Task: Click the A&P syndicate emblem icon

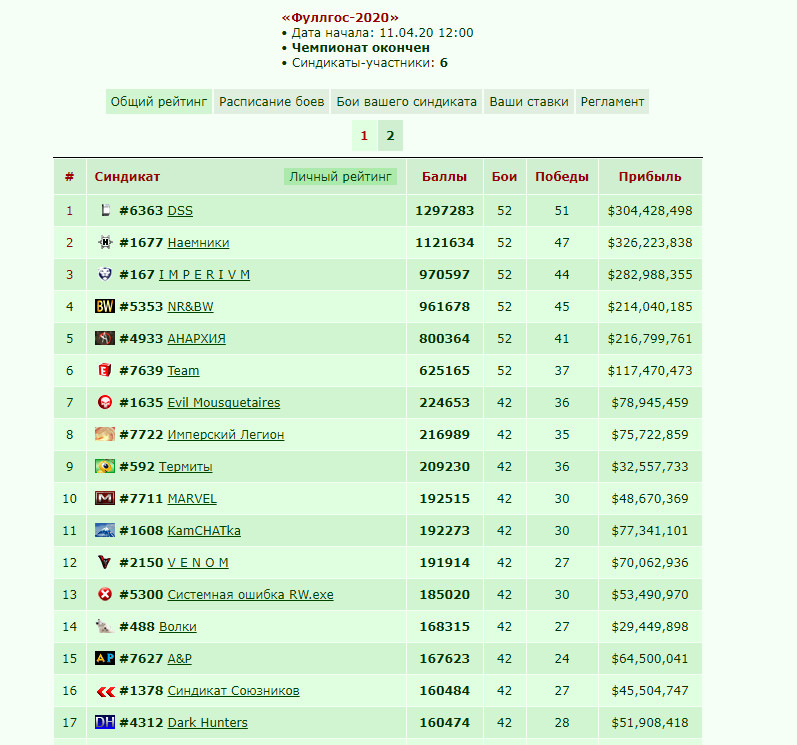Action: click(105, 658)
